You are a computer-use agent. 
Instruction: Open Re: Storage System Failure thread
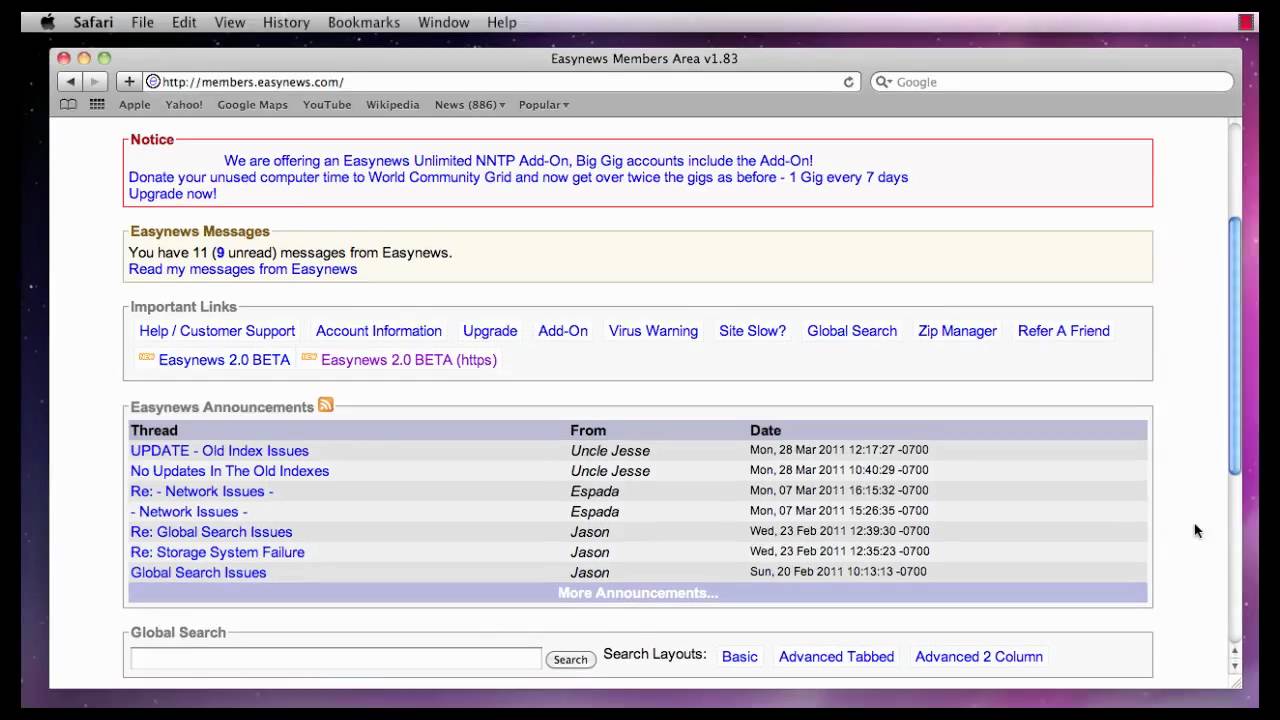click(x=218, y=552)
